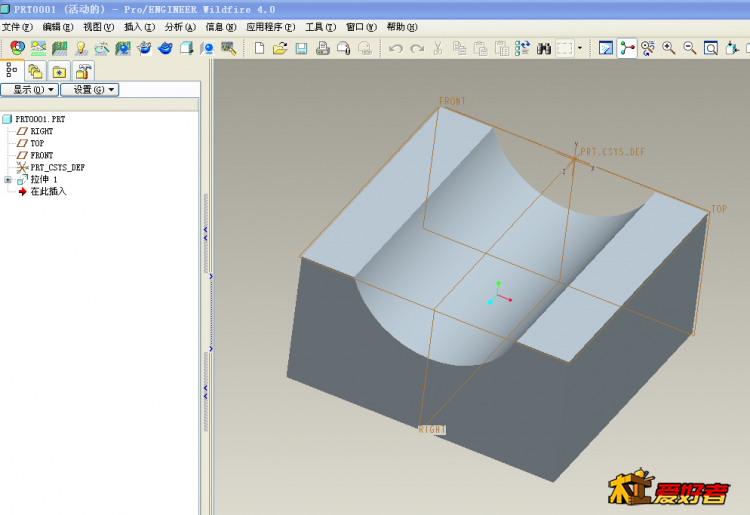The image size is (750, 515).
Task: Click the Orient mode icon
Action: 648,48
